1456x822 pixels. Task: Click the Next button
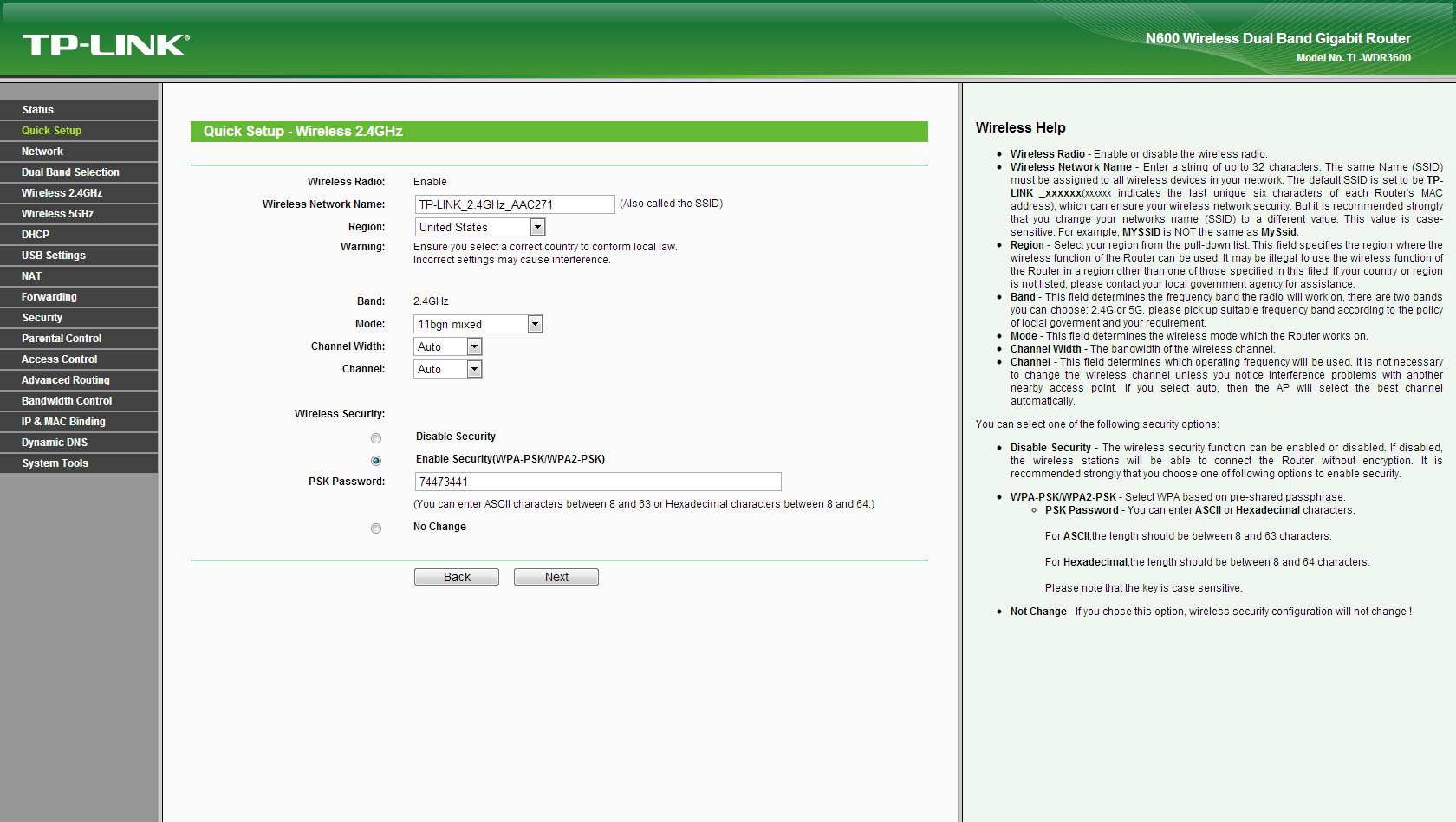556,577
